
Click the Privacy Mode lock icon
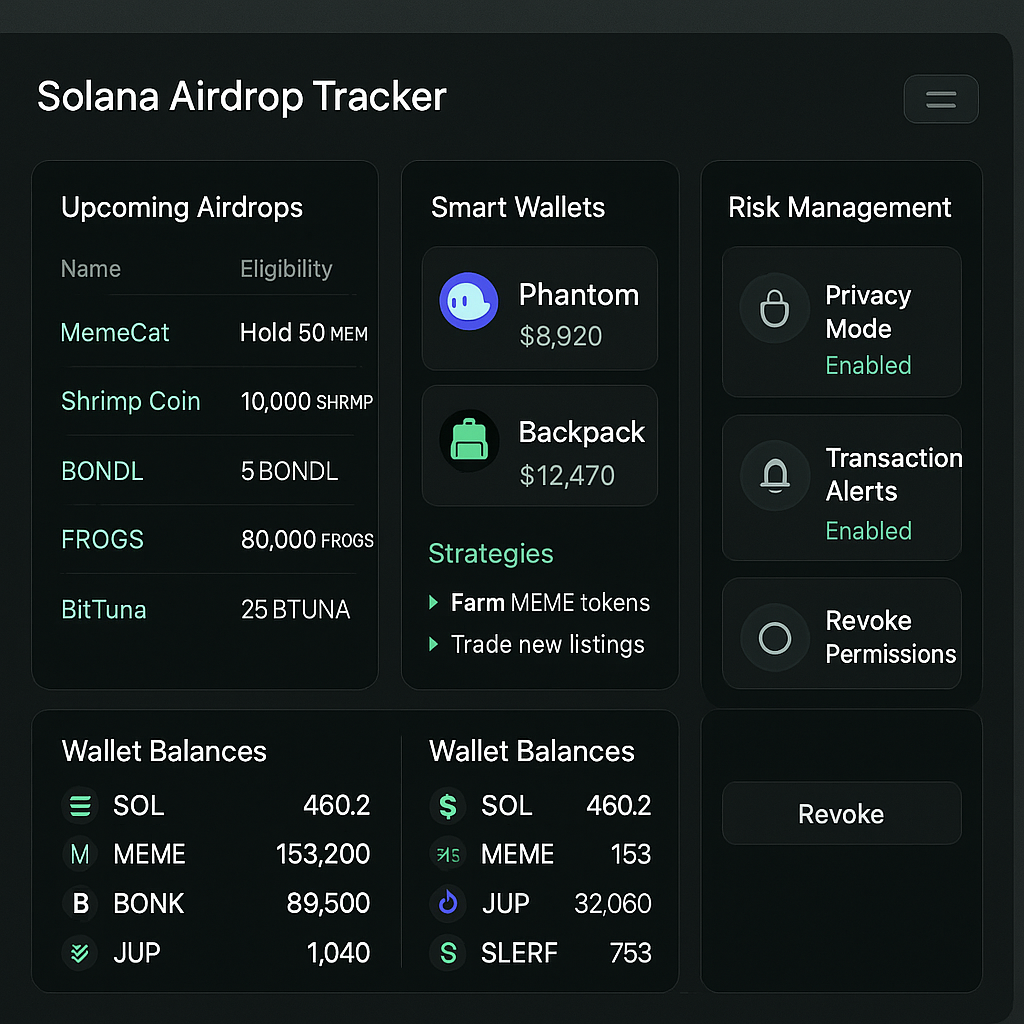click(x=775, y=308)
